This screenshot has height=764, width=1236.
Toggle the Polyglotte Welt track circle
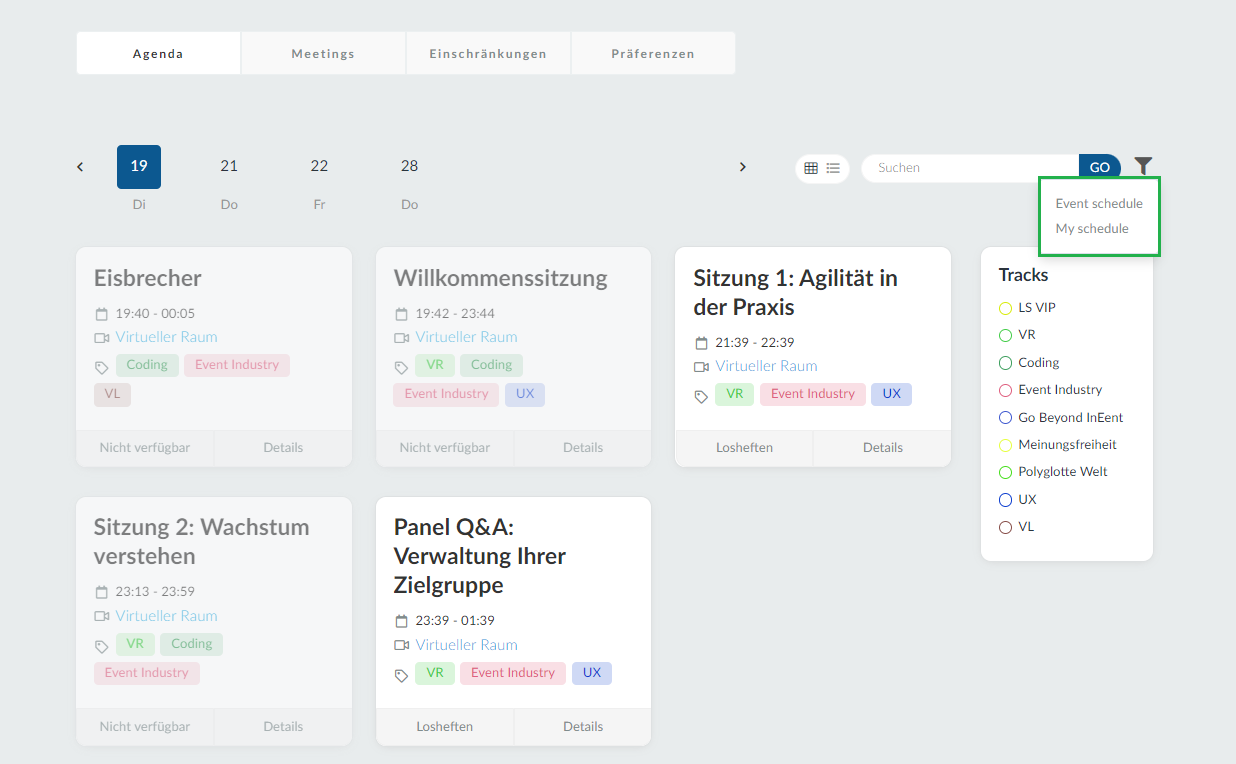(1006, 472)
